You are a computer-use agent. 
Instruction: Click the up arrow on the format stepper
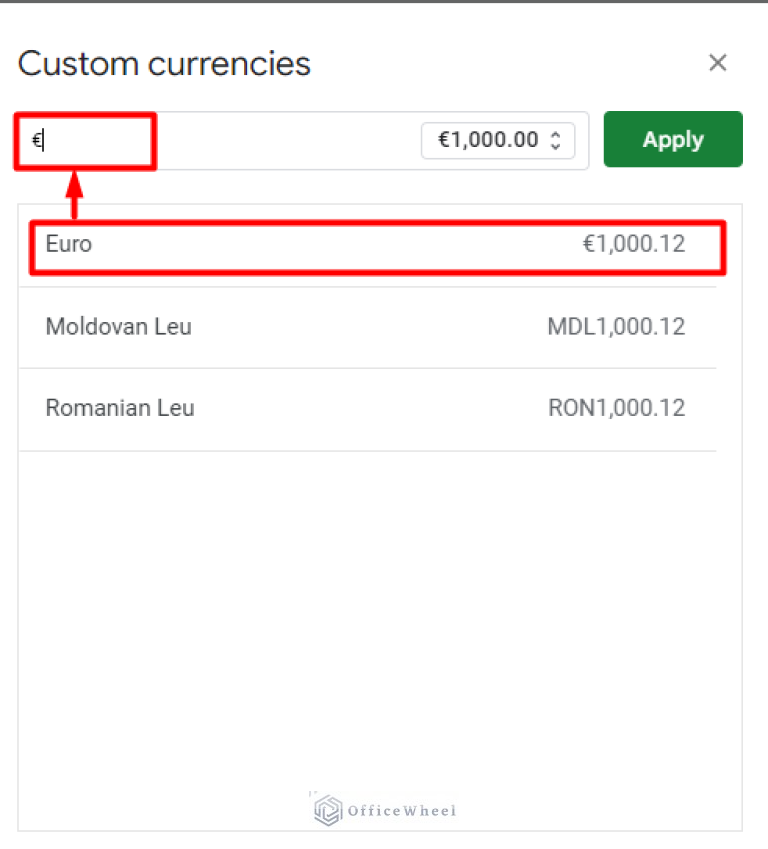click(555, 134)
